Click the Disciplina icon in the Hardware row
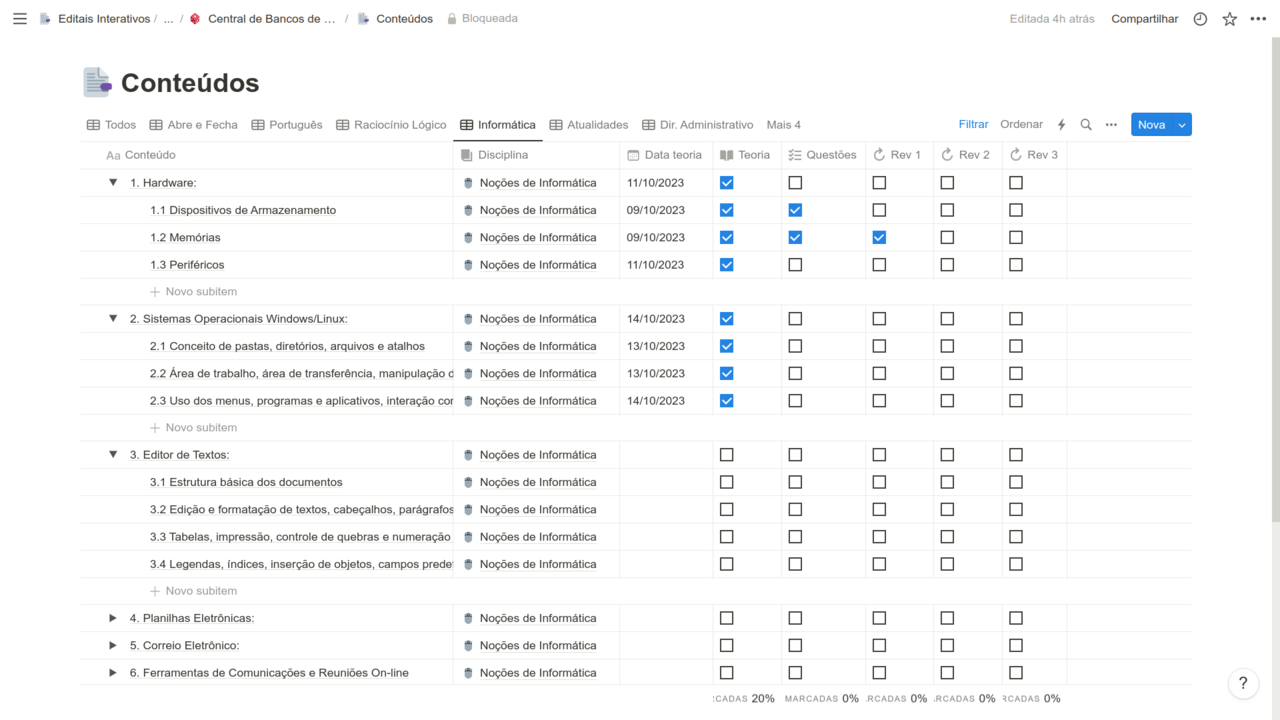This screenshot has width=1280, height=720. click(468, 183)
